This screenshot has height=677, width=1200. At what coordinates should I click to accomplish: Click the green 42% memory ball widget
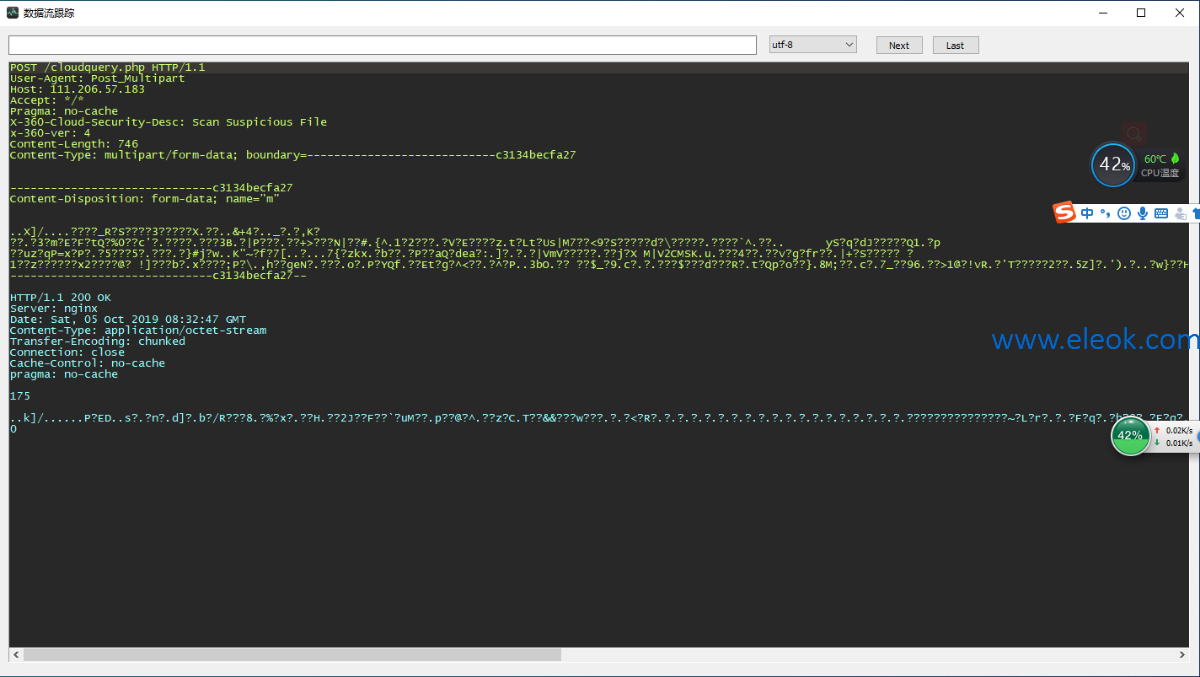(1130, 436)
